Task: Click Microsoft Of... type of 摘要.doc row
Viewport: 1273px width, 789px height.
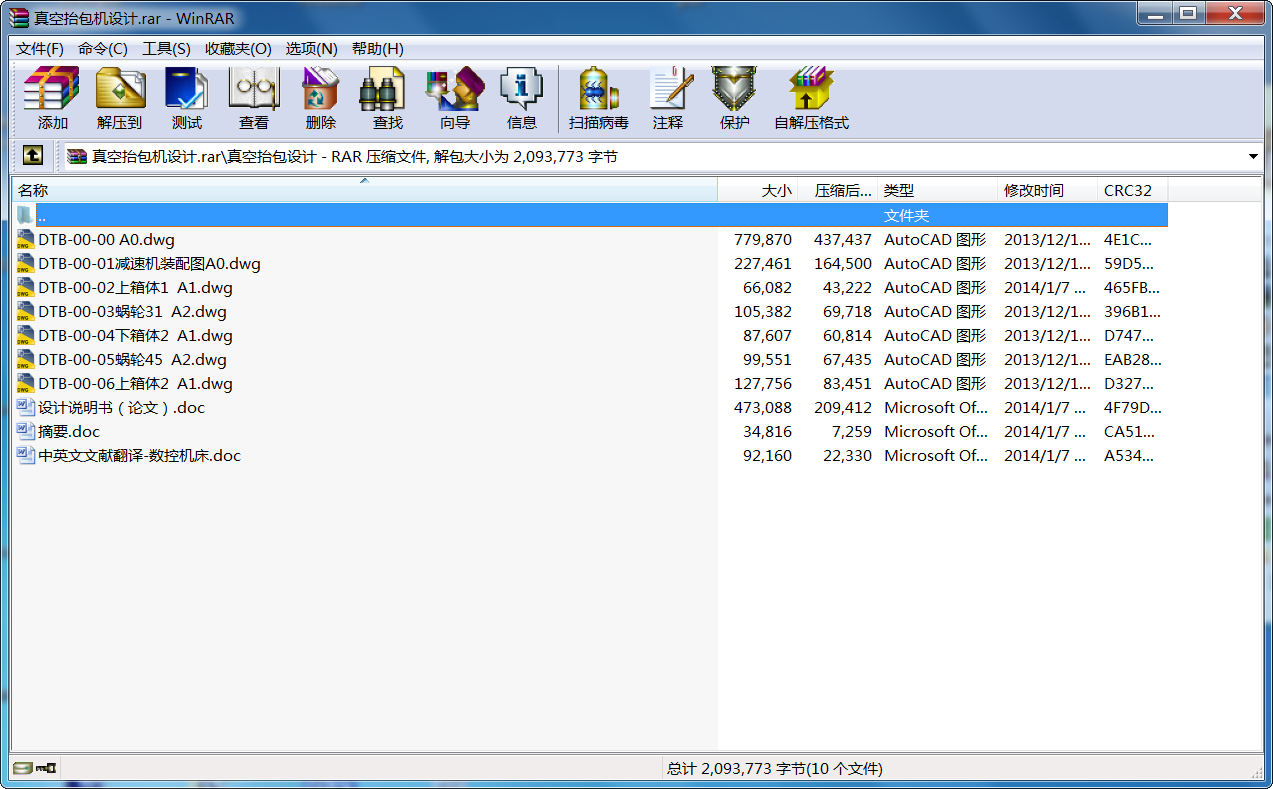Action: [936, 432]
